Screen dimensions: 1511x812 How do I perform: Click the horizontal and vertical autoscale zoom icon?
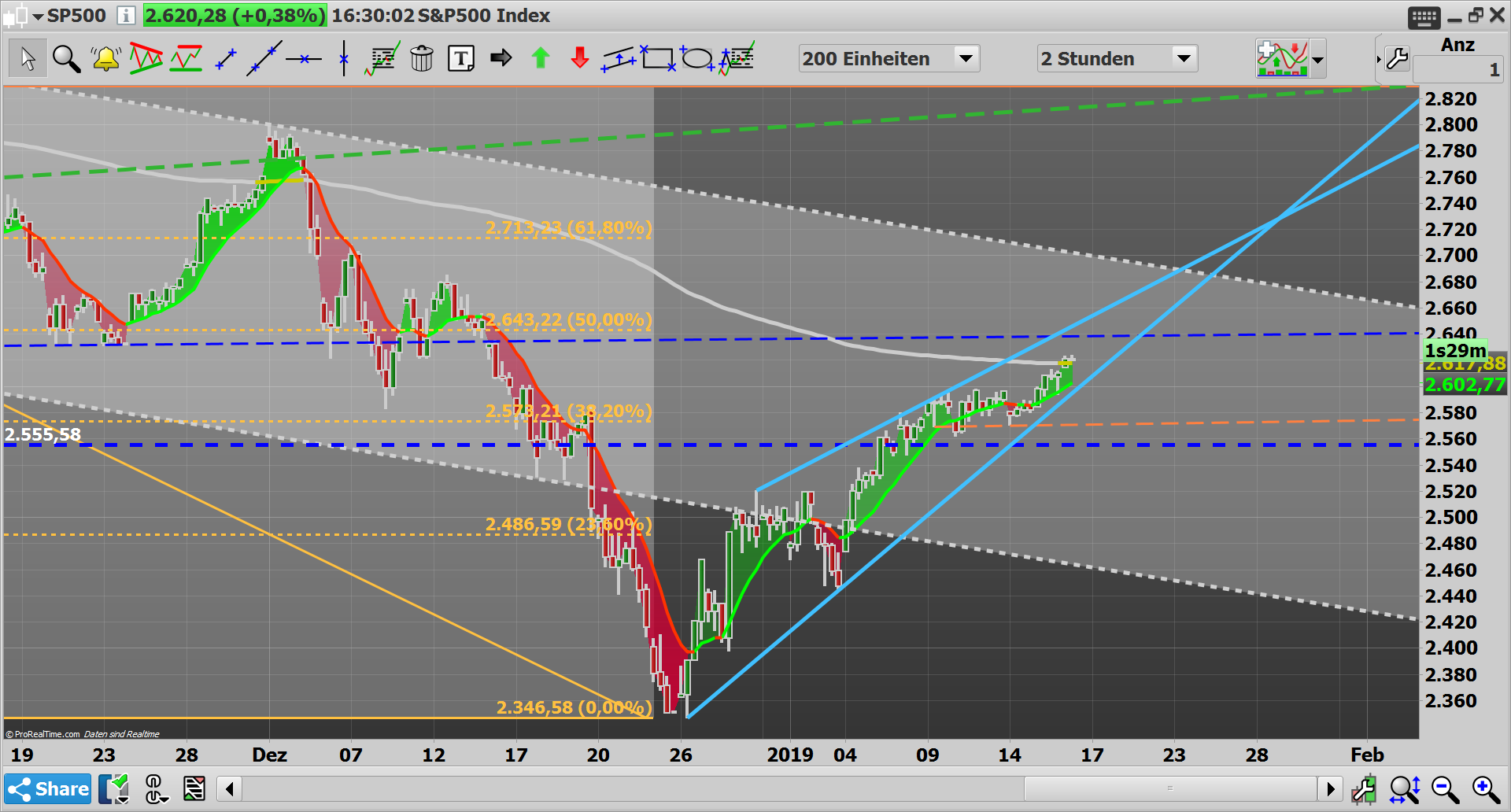click(x=1405, y=789)
